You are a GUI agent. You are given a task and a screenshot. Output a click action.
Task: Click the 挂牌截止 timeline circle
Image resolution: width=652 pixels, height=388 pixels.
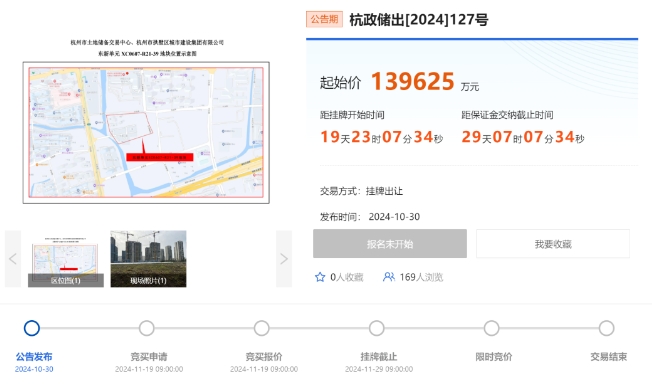click(376, 328)
